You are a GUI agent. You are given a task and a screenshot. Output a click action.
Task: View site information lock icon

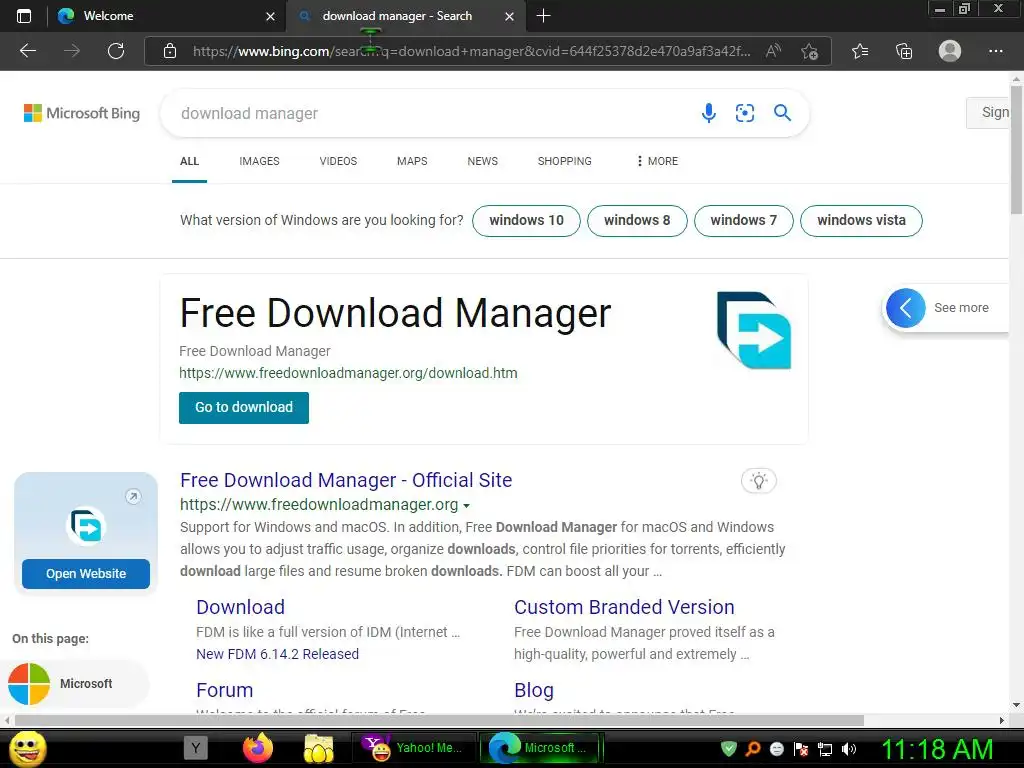tap(170, 51)
